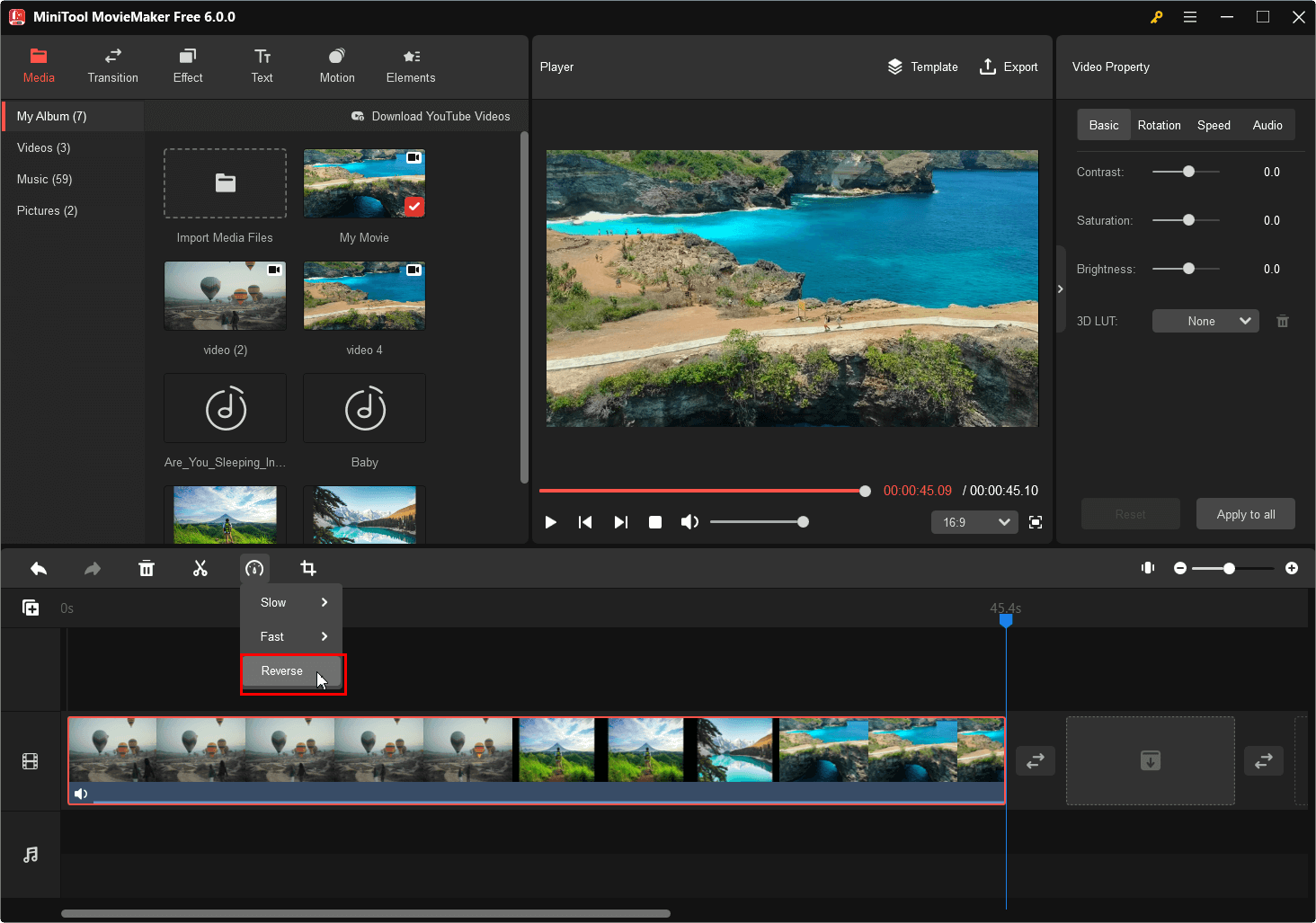Zoom in the timeline
This screenshot has width=1316, height=923.
[x=1292, y=568]
